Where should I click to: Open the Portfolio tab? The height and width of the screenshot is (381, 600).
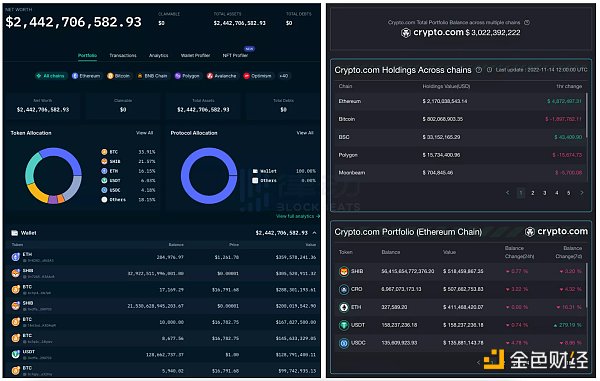click(88, 55)
